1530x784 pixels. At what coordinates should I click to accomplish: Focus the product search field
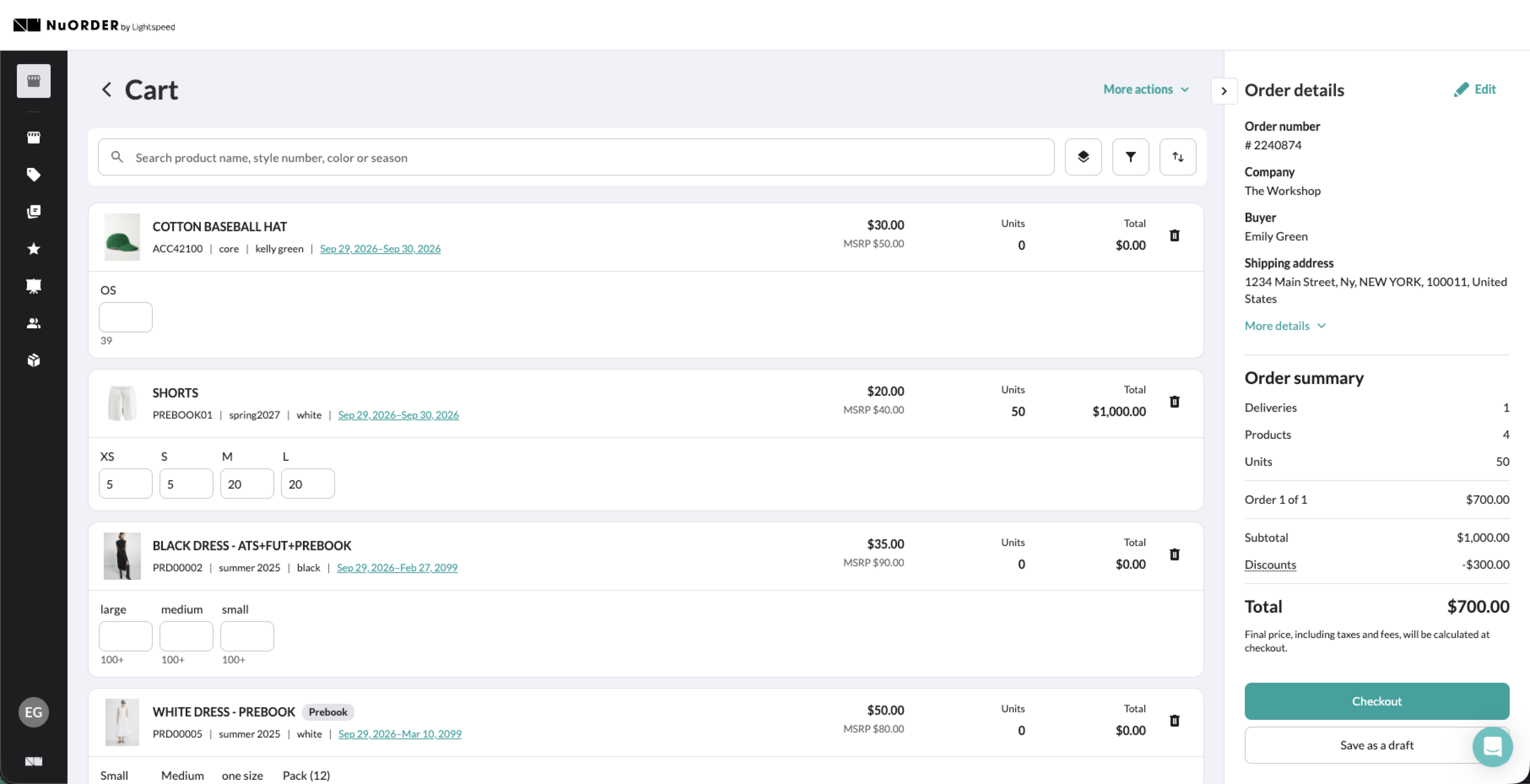[x=576, y=157]
